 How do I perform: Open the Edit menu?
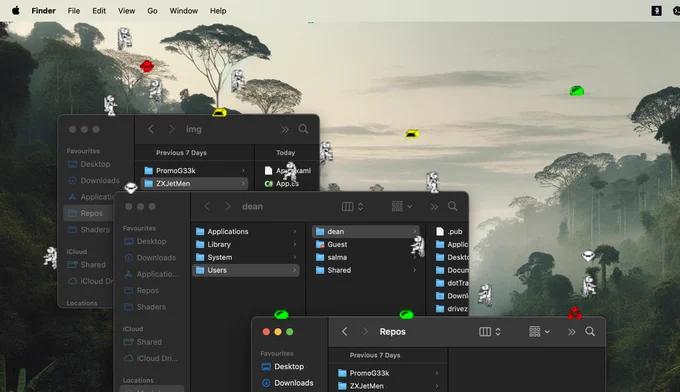[x=99, y=11]
